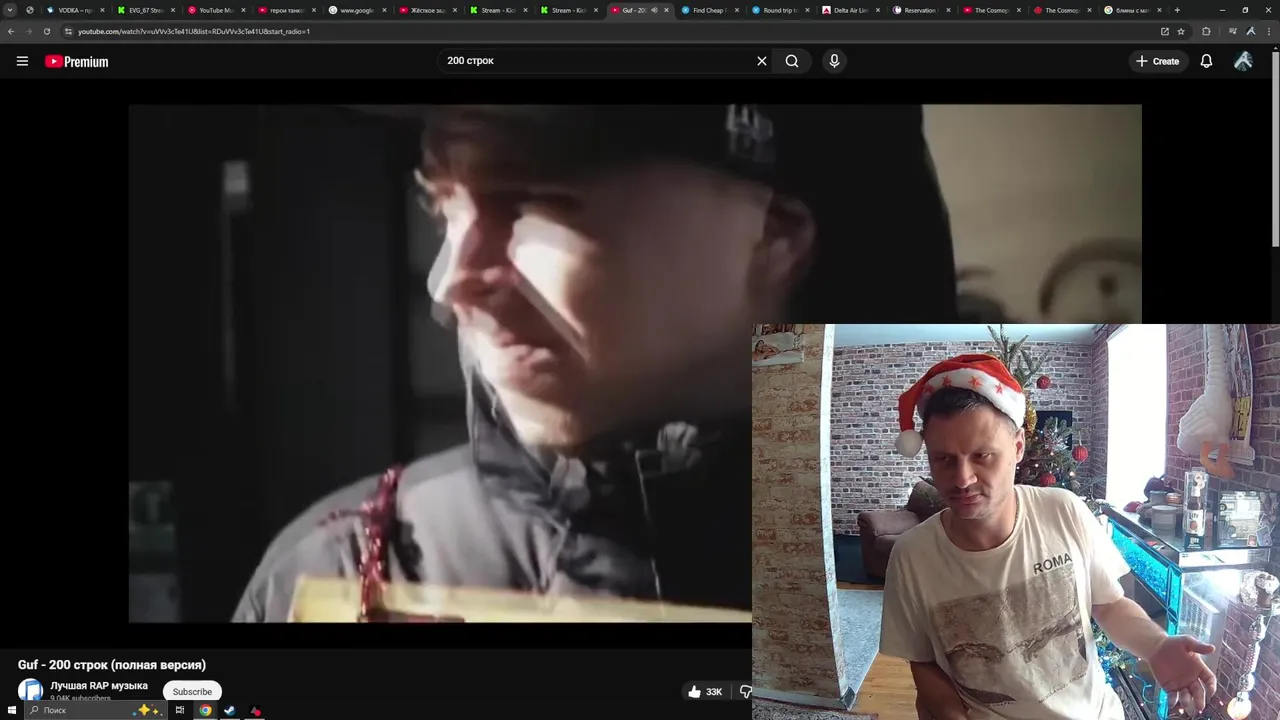Switch to the Reservation tab
Image resolution: width=1280 pixels, height=720 pixels.
coord(920,10)
